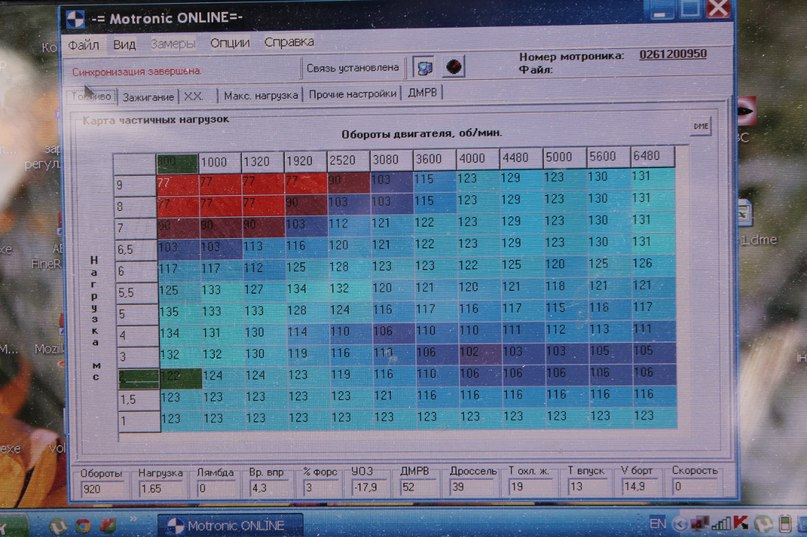Viewport: 807px width, 537px height.
Task: Click the red record circle toolbar icon
Action: (453, 66)
